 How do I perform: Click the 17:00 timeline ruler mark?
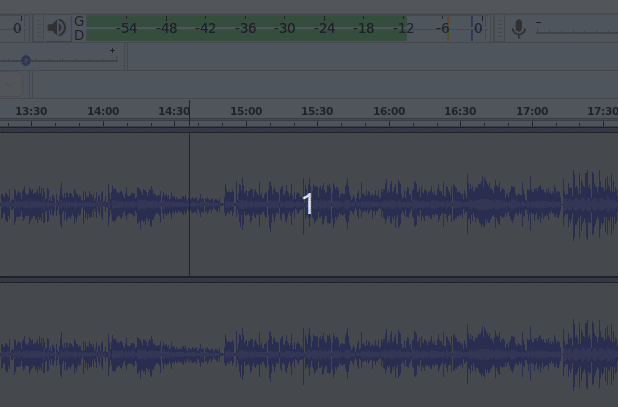pos(532,112)
